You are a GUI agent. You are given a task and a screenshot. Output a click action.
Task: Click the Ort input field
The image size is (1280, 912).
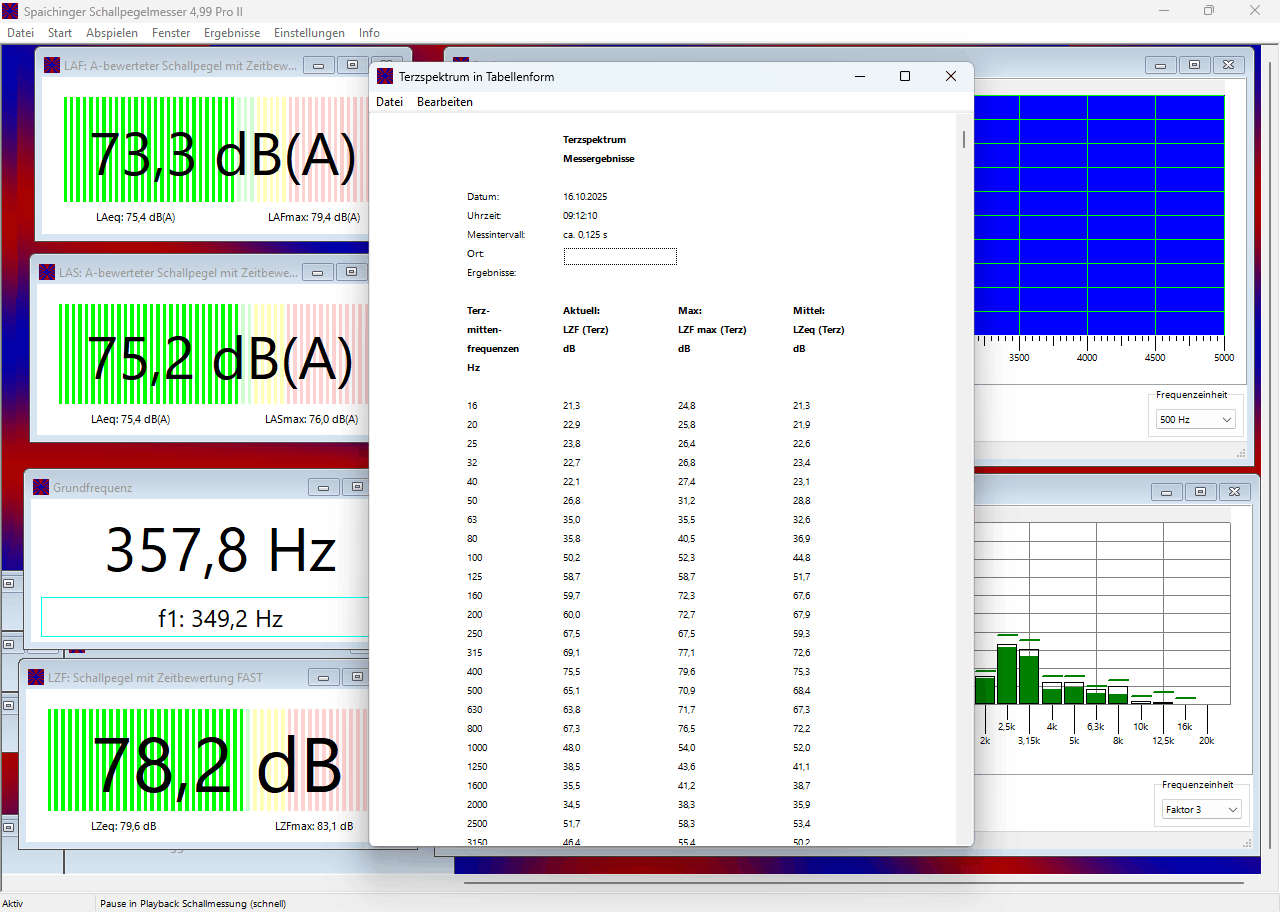coord(620,256)
